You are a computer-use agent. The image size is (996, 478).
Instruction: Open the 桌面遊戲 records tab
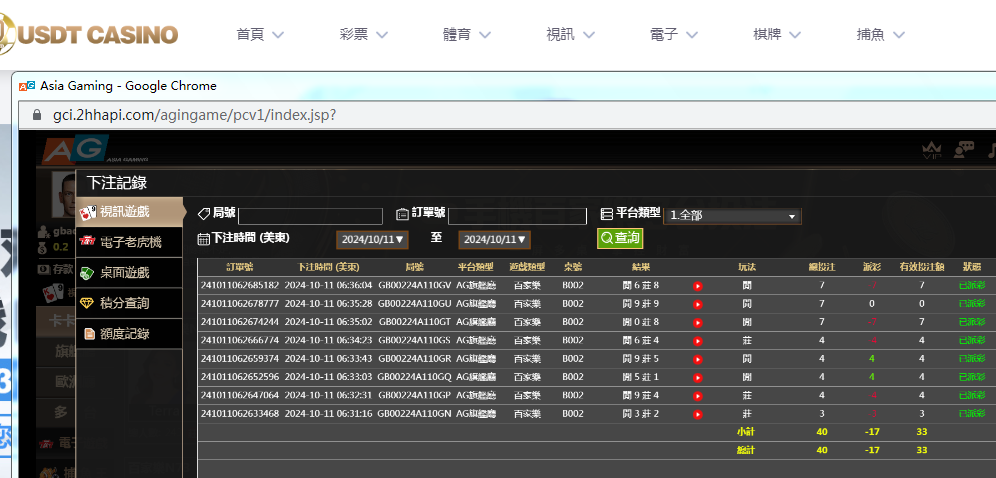point(130,272)
